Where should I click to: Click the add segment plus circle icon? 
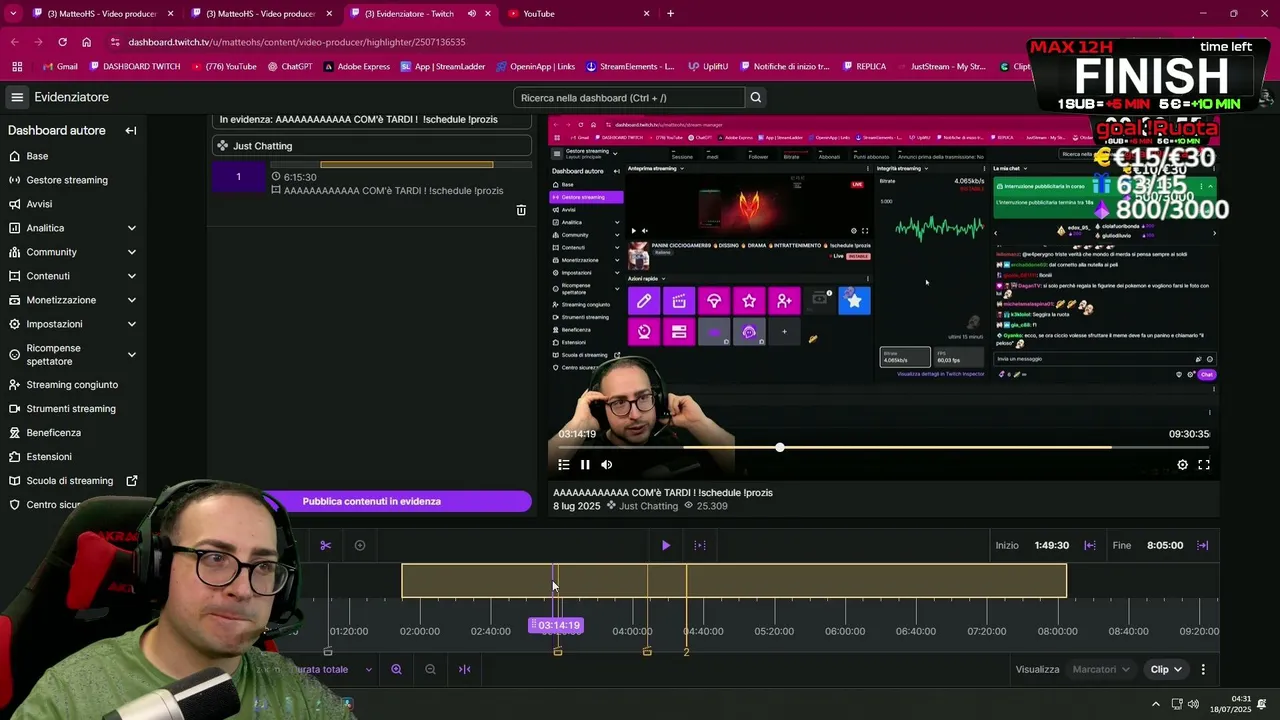click(360, 545)
